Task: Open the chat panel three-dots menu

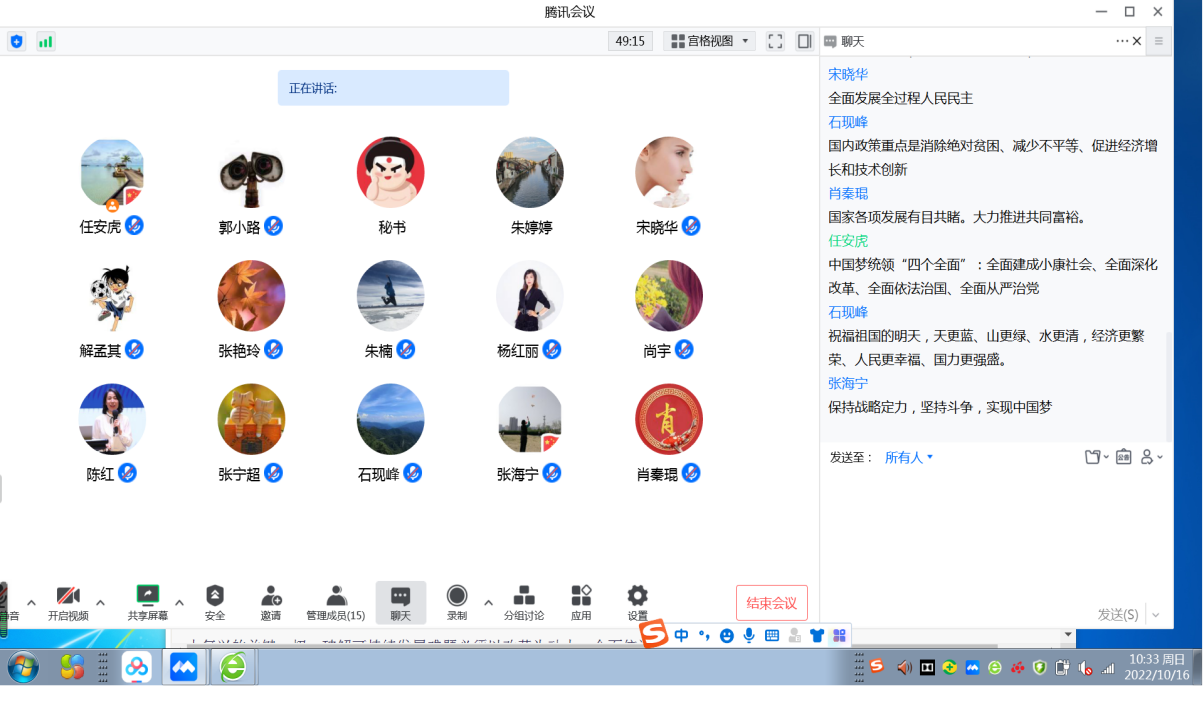Action: pyautogui.click(x=1121, y=41)
